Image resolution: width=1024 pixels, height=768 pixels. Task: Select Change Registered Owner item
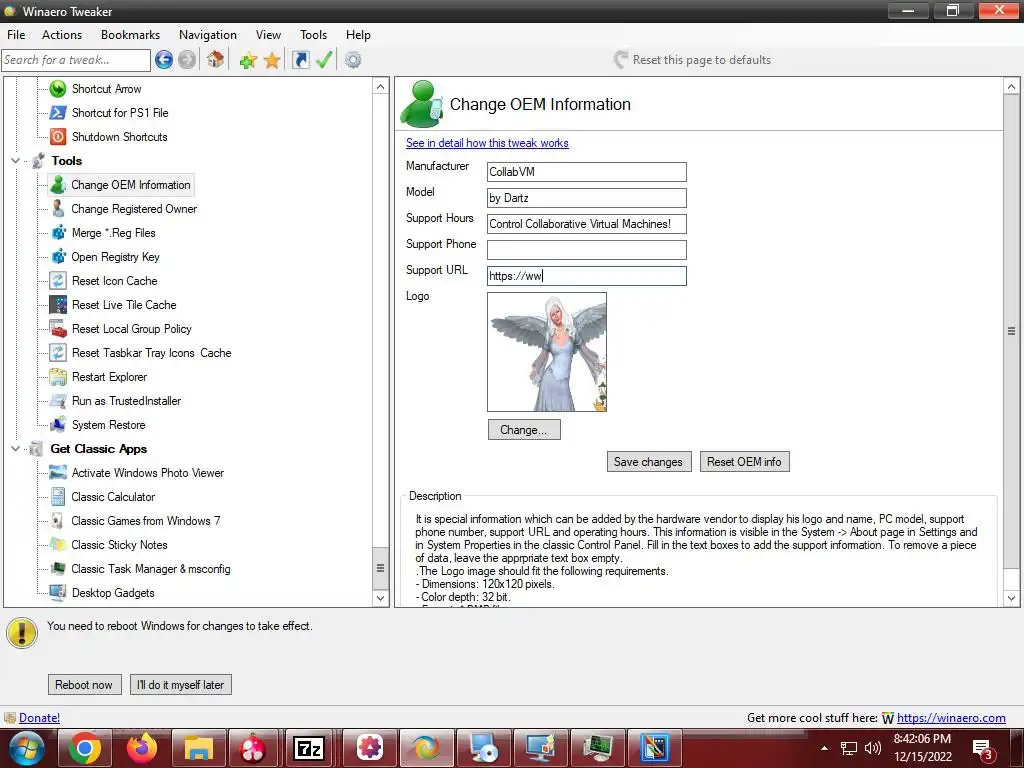point(134,209)
